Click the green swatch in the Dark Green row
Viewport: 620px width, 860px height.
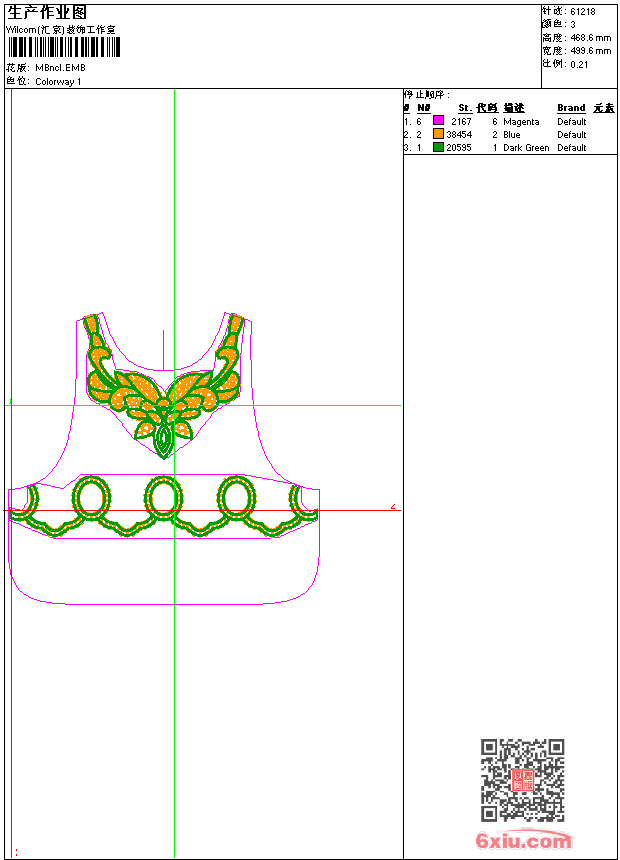tap(438, 147)
